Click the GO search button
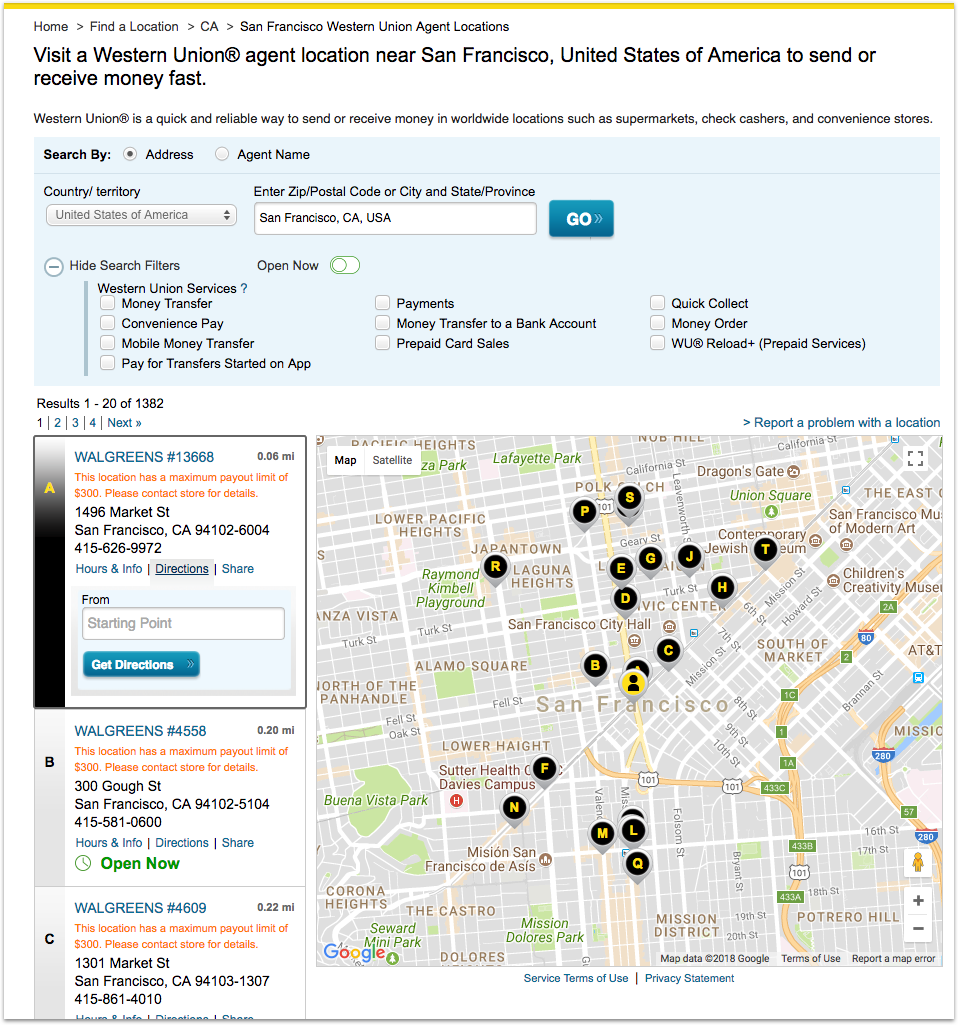The width and height of the screenshot is (958, 1025). click(x=581, y=218)
